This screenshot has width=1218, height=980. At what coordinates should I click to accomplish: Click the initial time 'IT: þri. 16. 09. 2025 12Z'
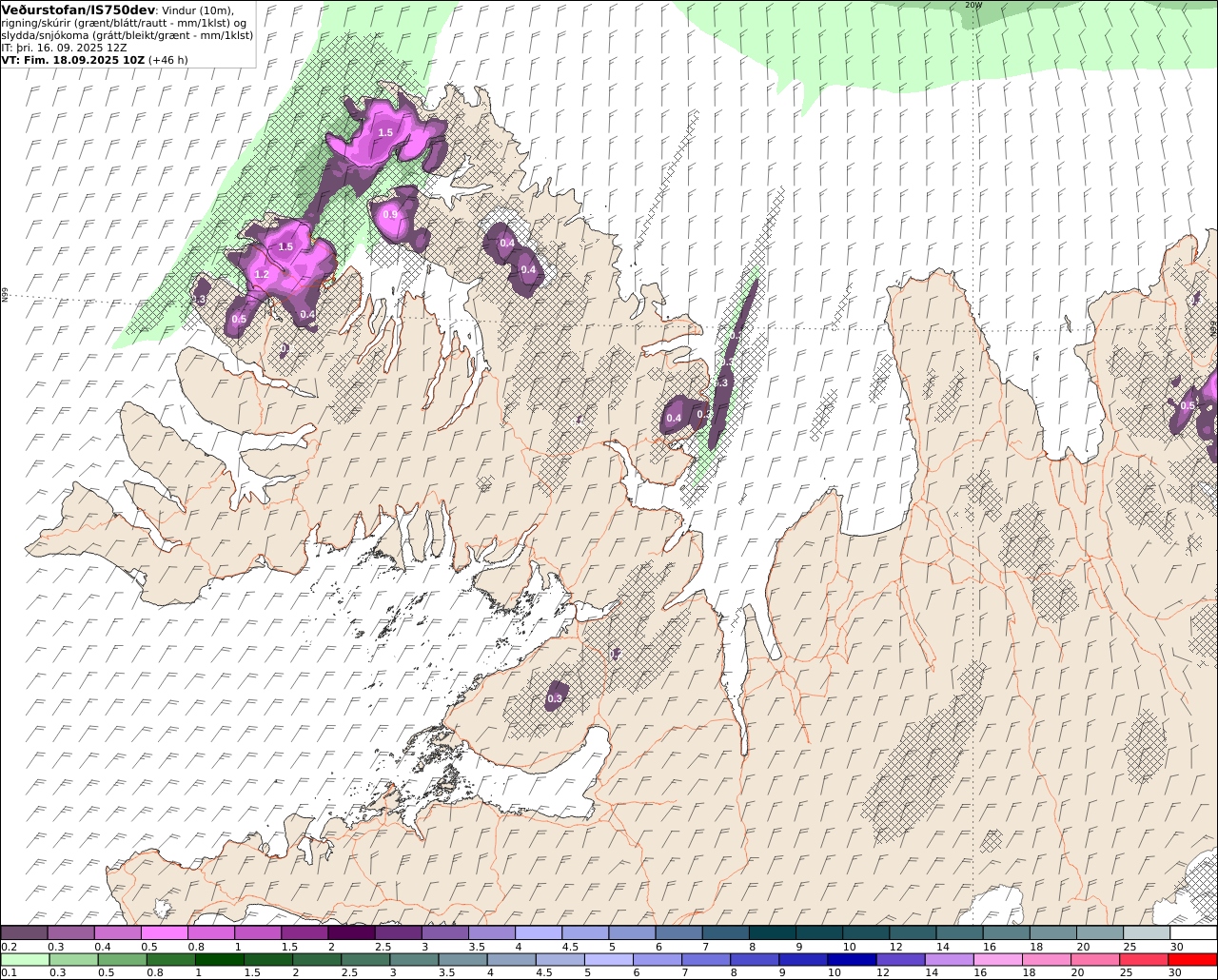(x=65, y=47)
